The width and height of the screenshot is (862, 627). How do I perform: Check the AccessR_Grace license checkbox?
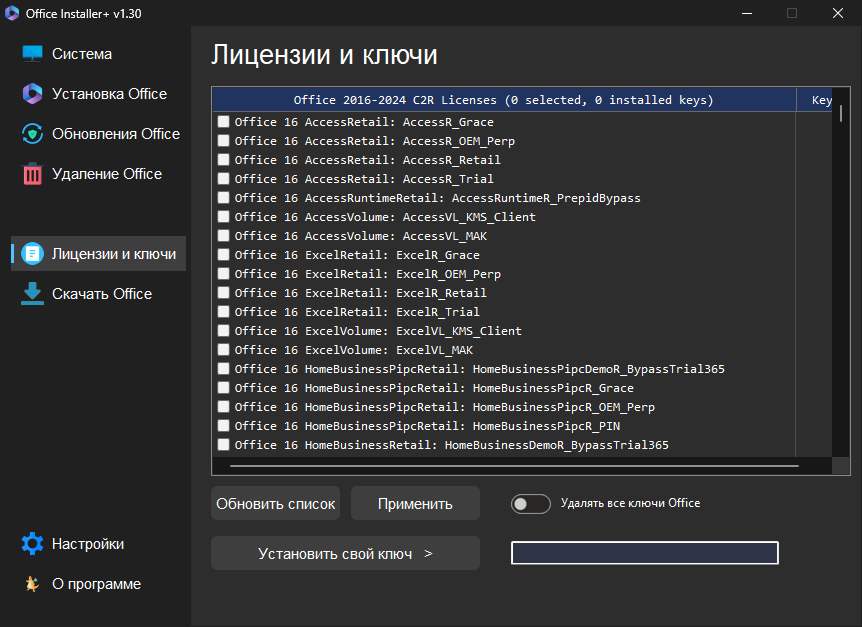[x=223, y=122]
